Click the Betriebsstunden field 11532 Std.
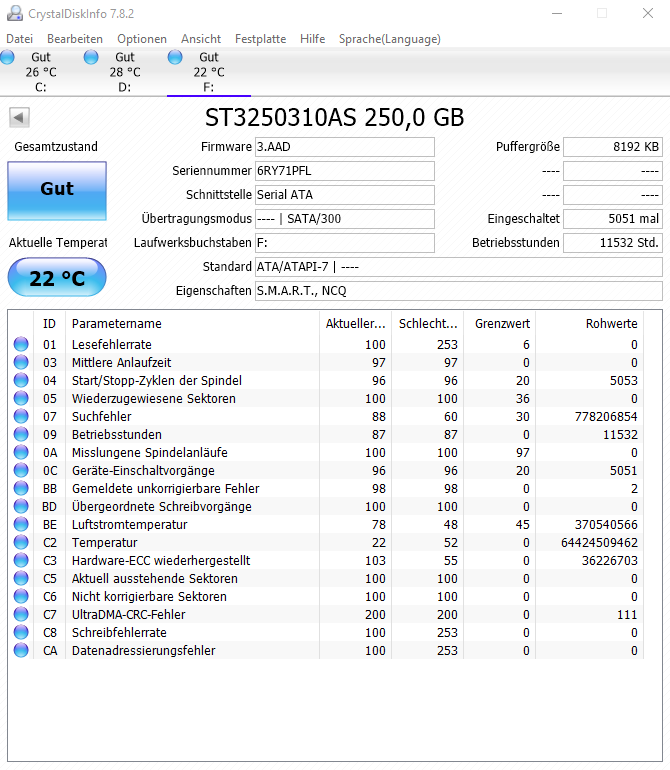 [613, 243]
